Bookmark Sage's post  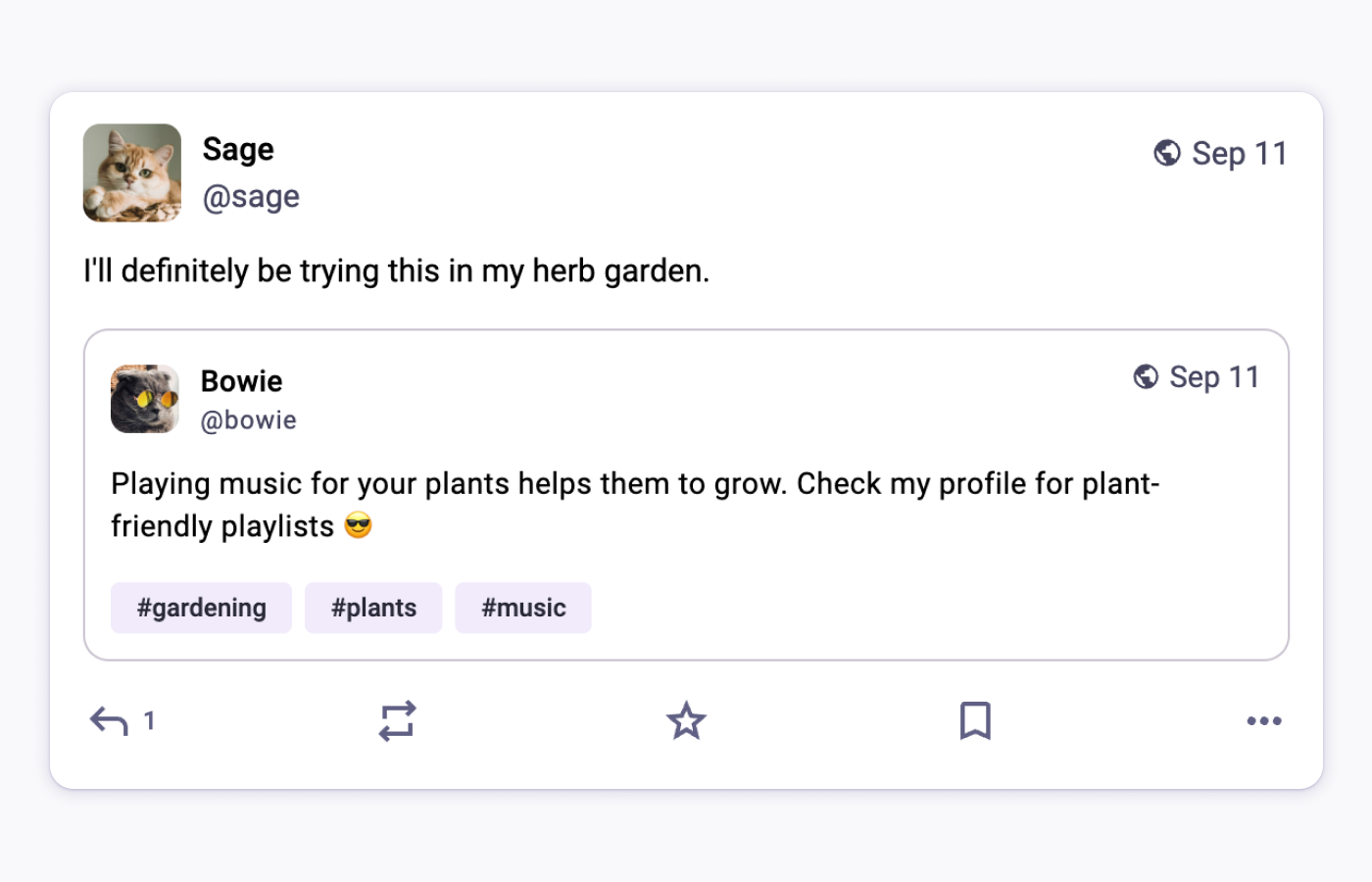tap(975, 720)
